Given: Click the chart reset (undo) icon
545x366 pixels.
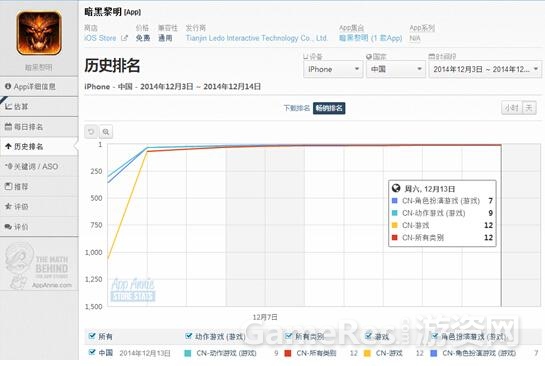Looking at the screenshot, I should tap(91, 132).
